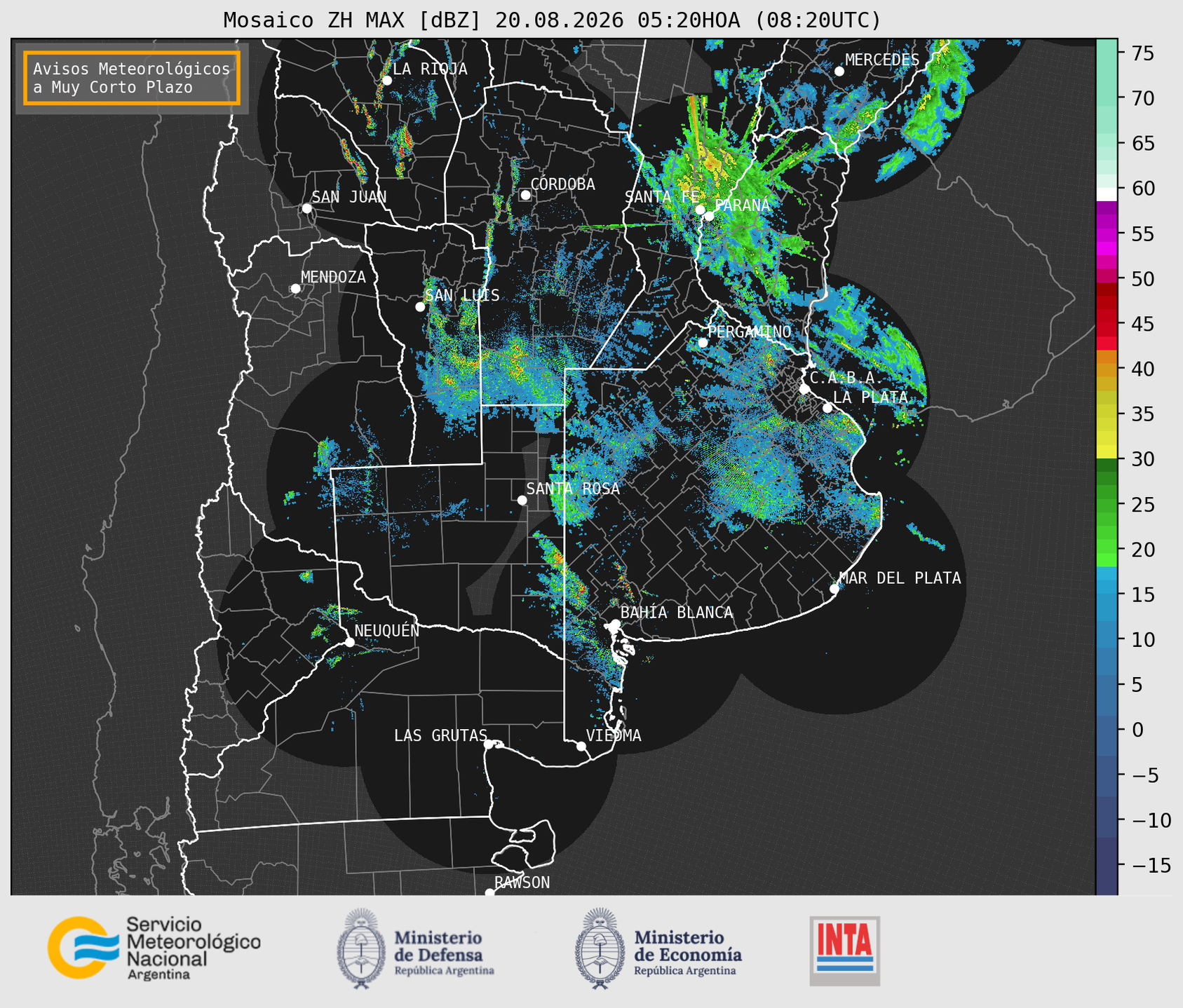Image resolution: width=1183 pixels, height=1008 pixels.
Task: Select the Santa Rosa marker dot
Action: coord(522,500)
